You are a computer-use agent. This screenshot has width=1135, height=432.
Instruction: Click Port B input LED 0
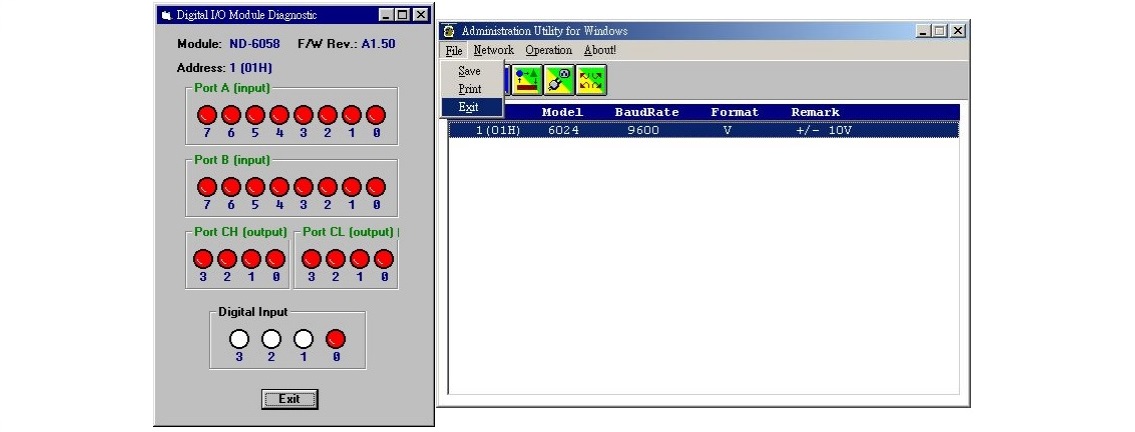pyautogui.click(x=376, y=187)
